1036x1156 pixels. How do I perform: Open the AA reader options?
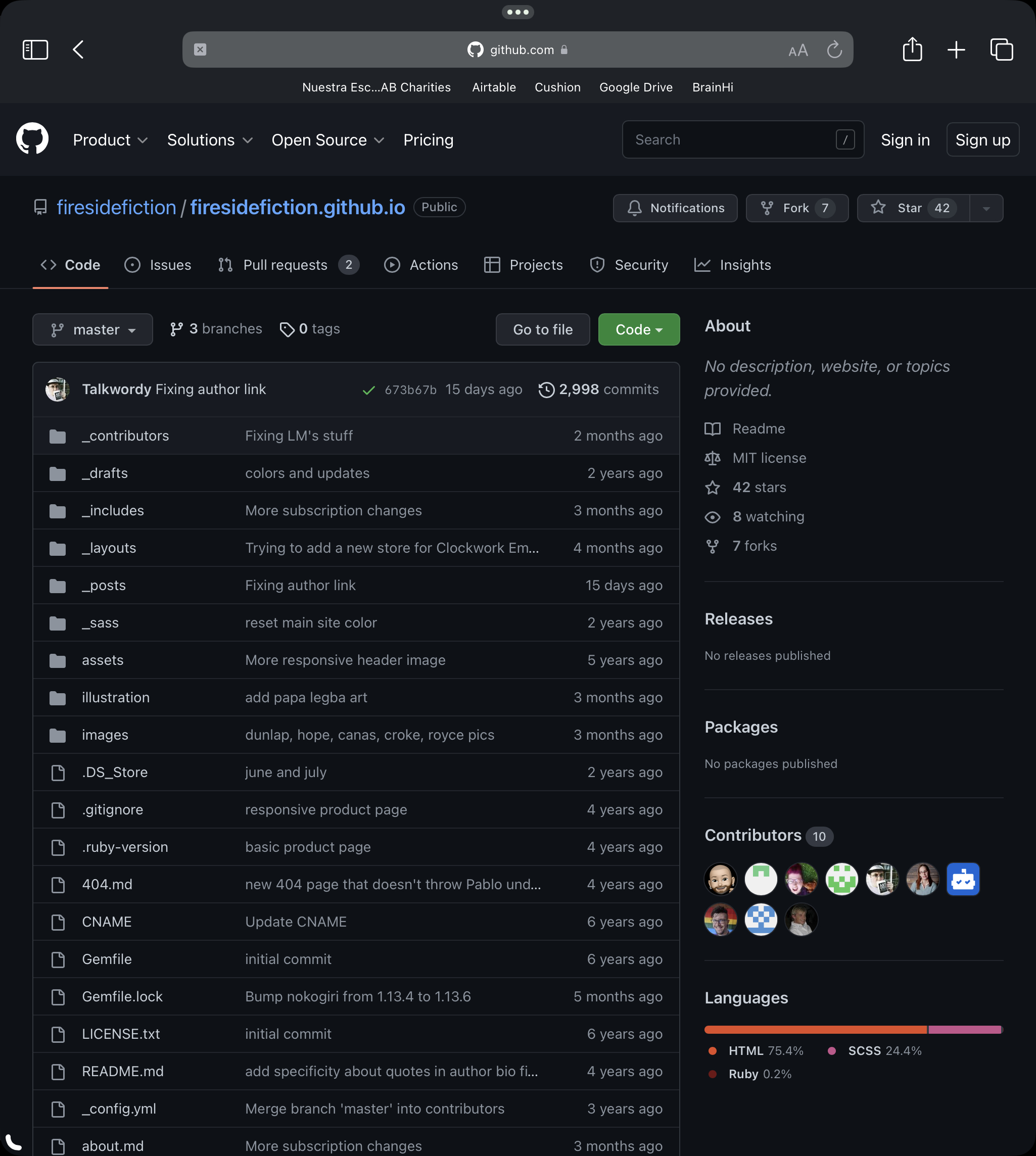click(798, 50)
